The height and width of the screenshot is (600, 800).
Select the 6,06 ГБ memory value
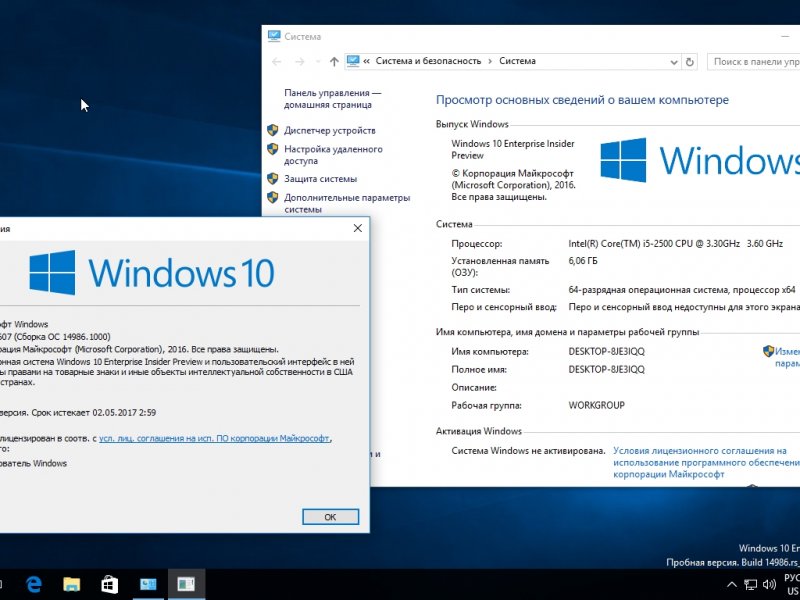583,261
